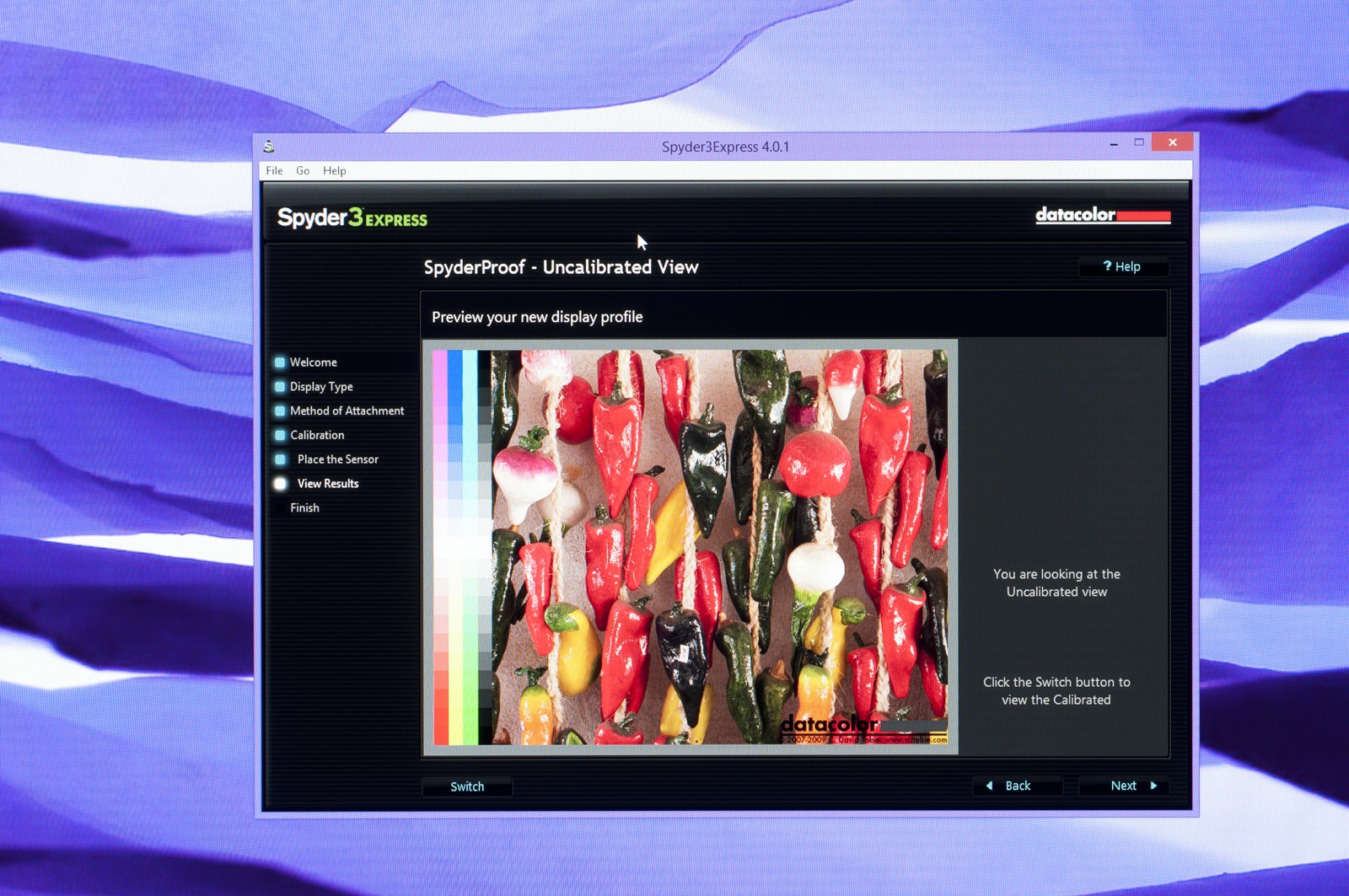Click the Switch button

[x=467, y=786]
